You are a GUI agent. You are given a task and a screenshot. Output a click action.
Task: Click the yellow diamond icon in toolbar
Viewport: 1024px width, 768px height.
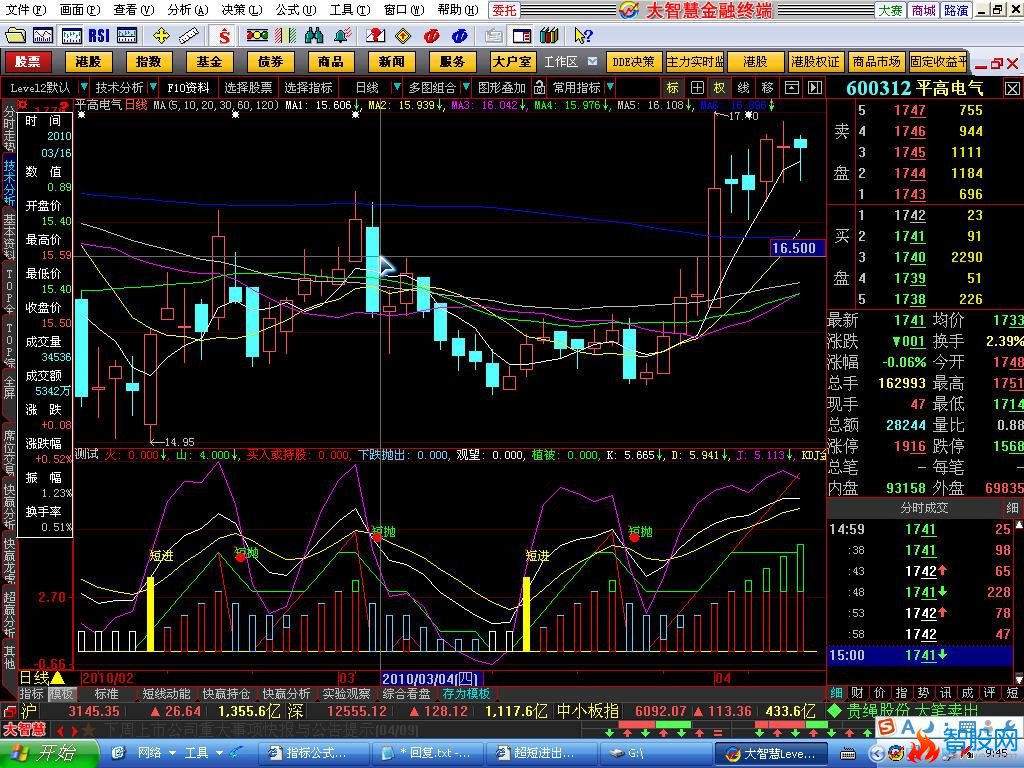coord(403,35)
